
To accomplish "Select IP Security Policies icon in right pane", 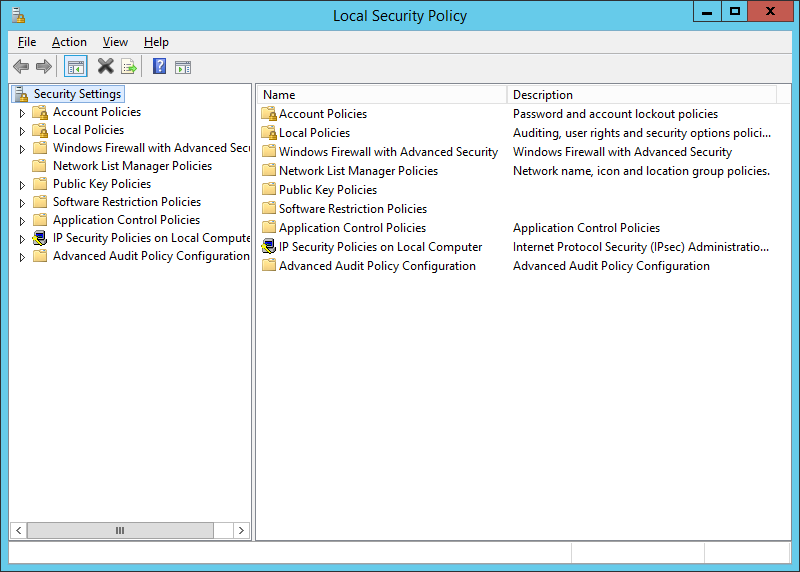I will coord(268,247).
